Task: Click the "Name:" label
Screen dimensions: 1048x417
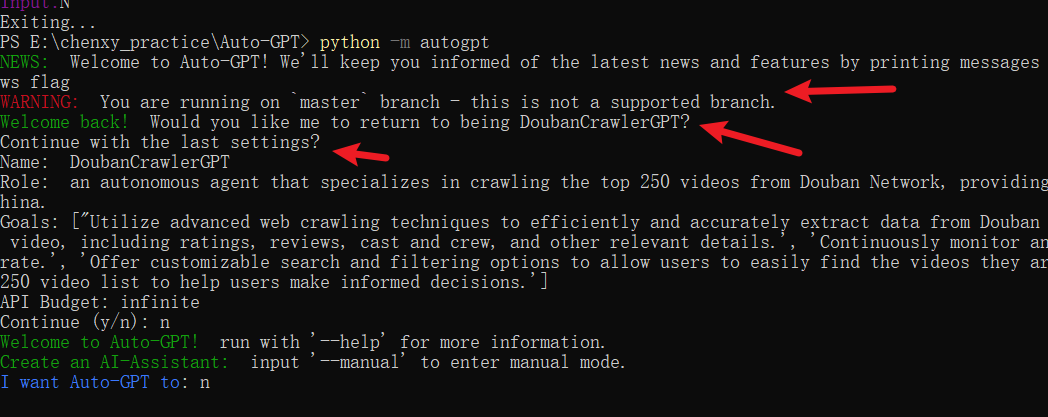Action: coord(26,162)
